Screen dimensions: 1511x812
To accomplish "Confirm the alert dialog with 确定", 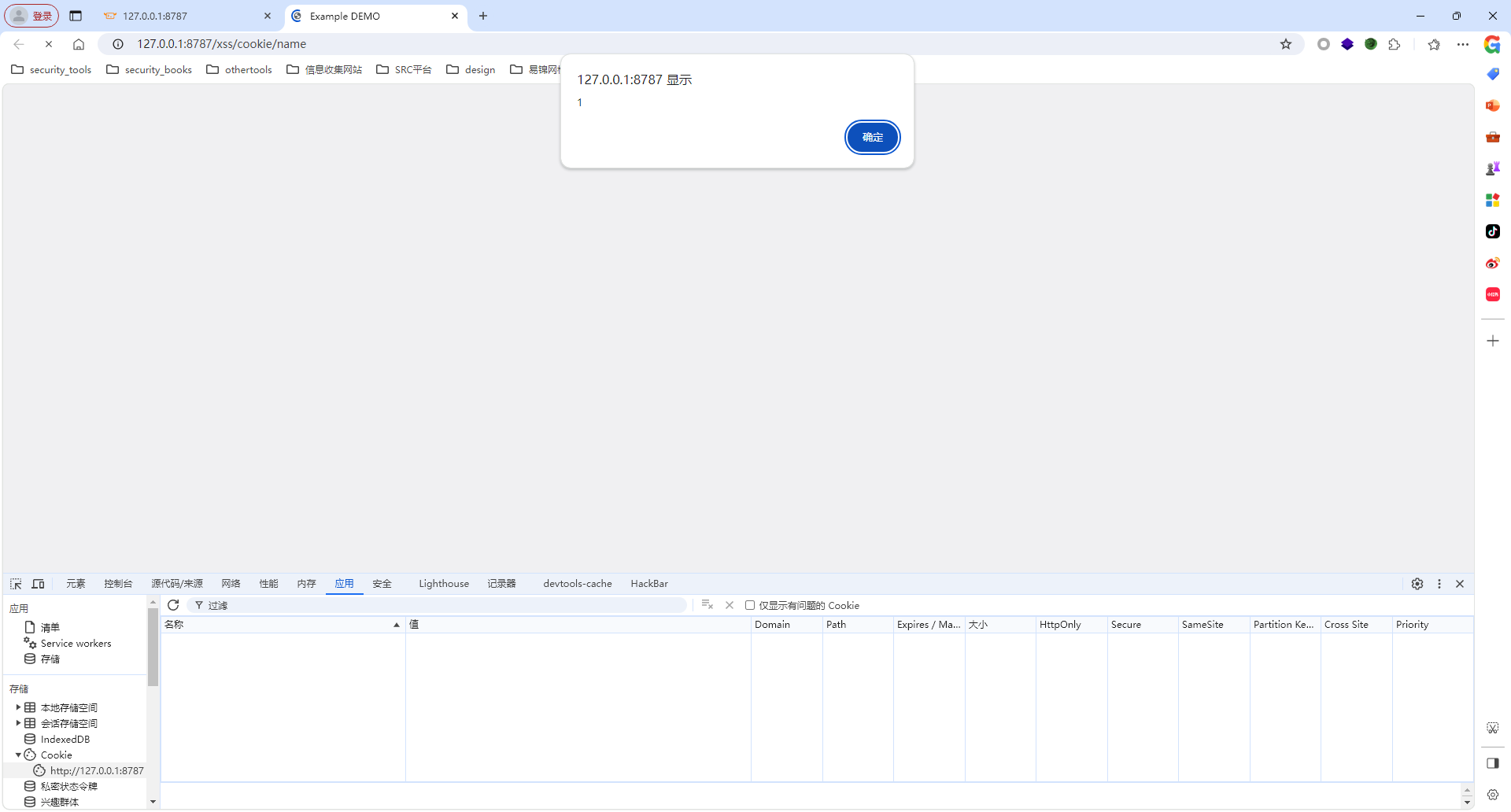I will (872, 138).
